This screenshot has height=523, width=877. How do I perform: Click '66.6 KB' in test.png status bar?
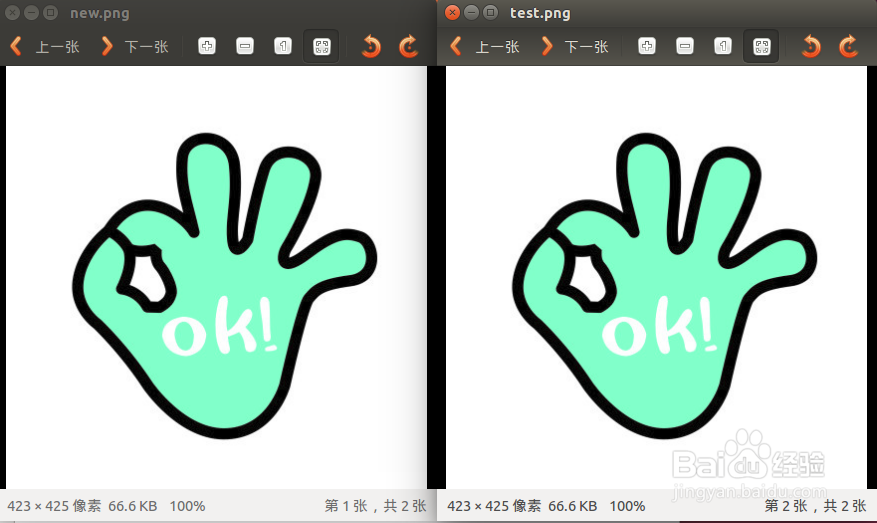(573, 506)
